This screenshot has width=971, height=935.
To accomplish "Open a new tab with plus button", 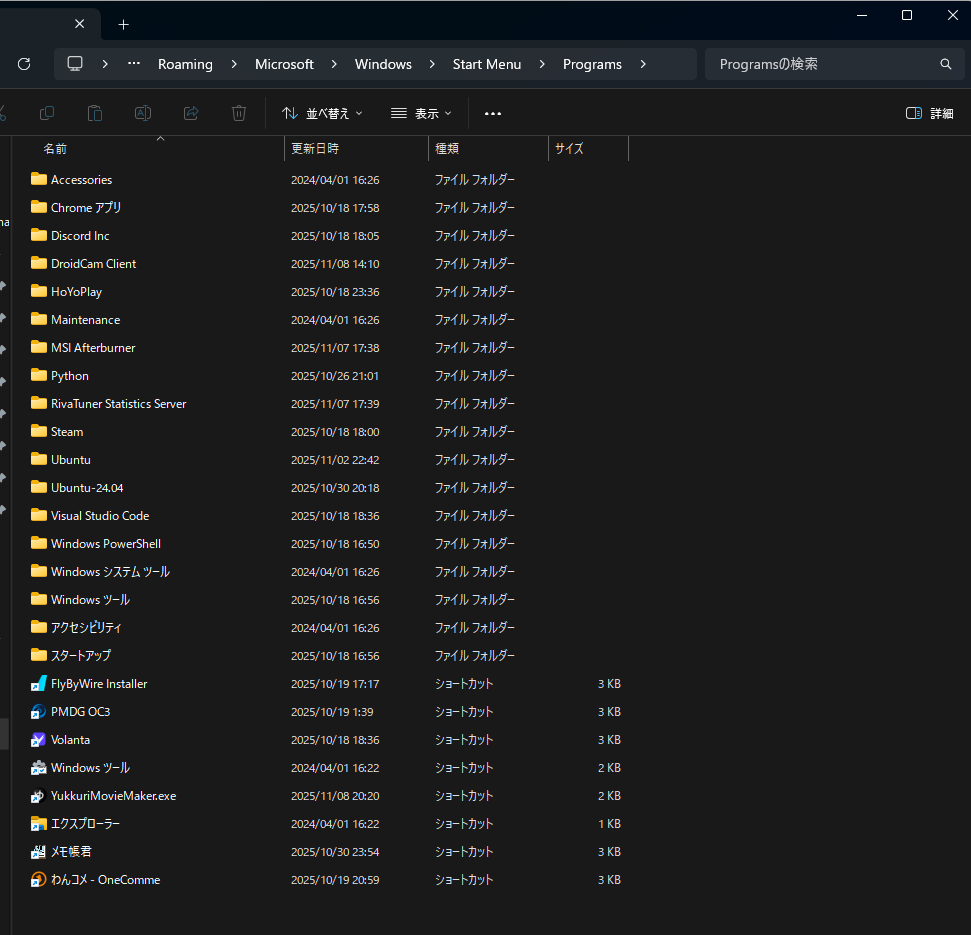I will click(124, 24).
